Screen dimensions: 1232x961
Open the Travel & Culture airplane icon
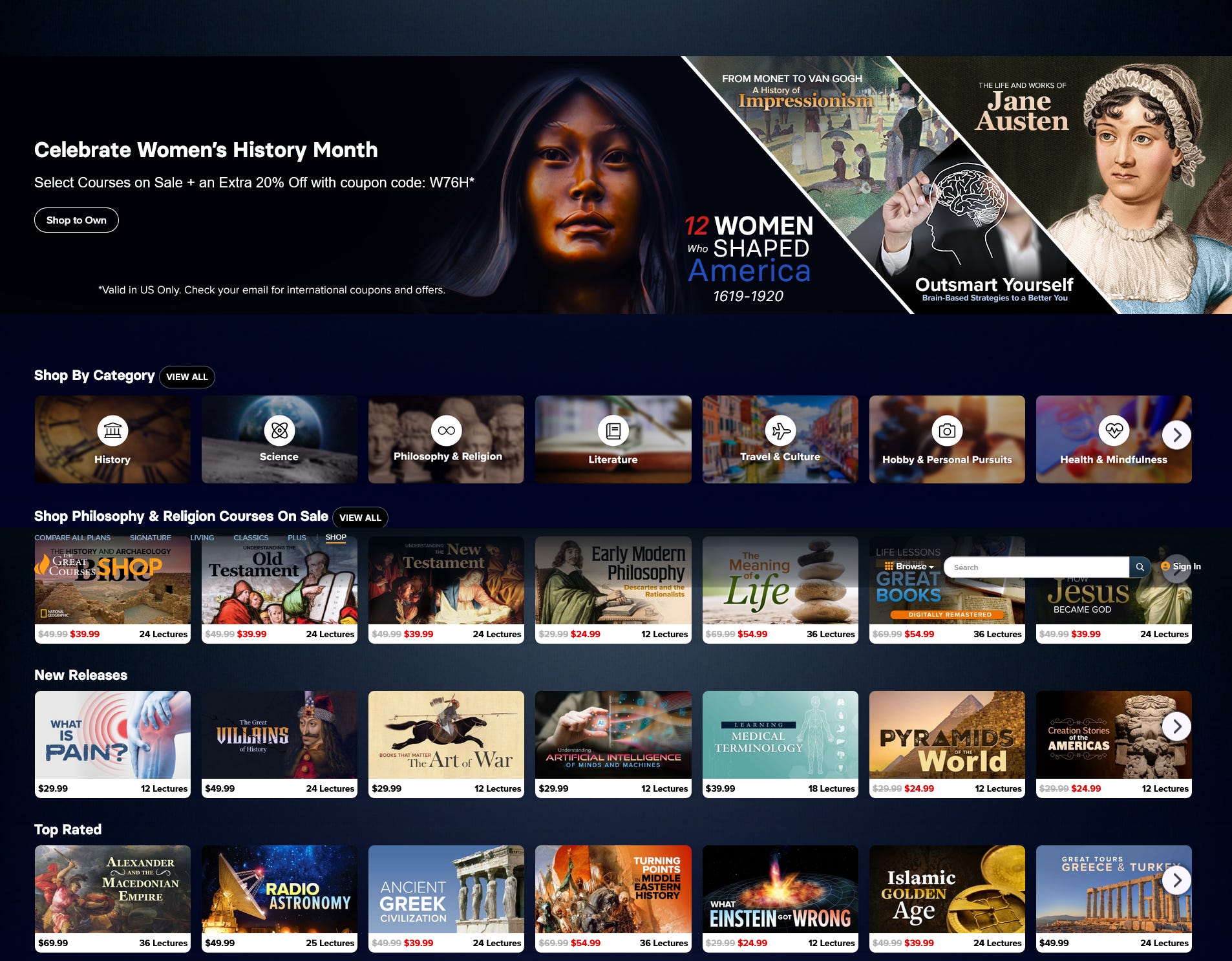(780, 430)
